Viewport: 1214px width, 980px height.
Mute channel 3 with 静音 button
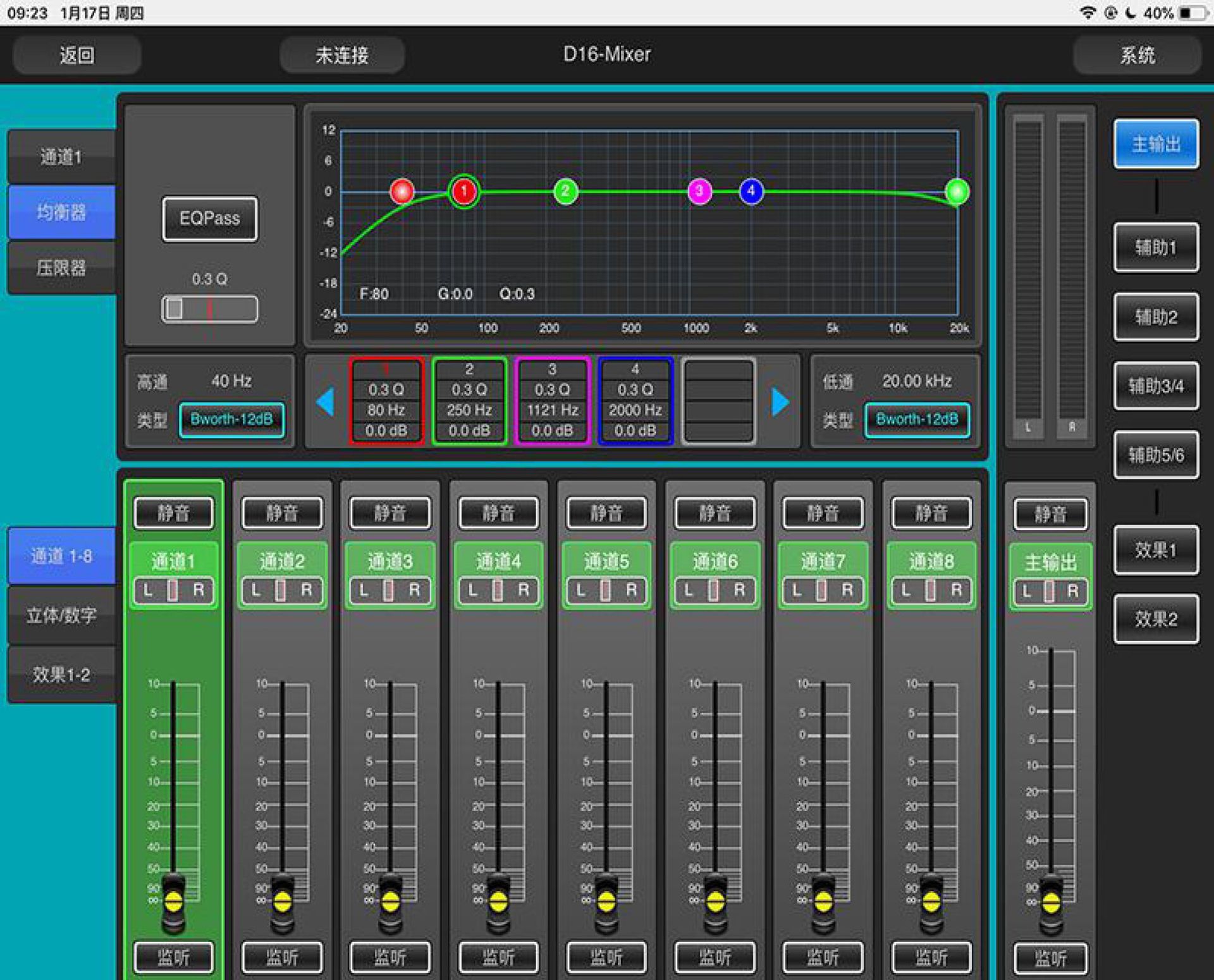tap(390, 513)
